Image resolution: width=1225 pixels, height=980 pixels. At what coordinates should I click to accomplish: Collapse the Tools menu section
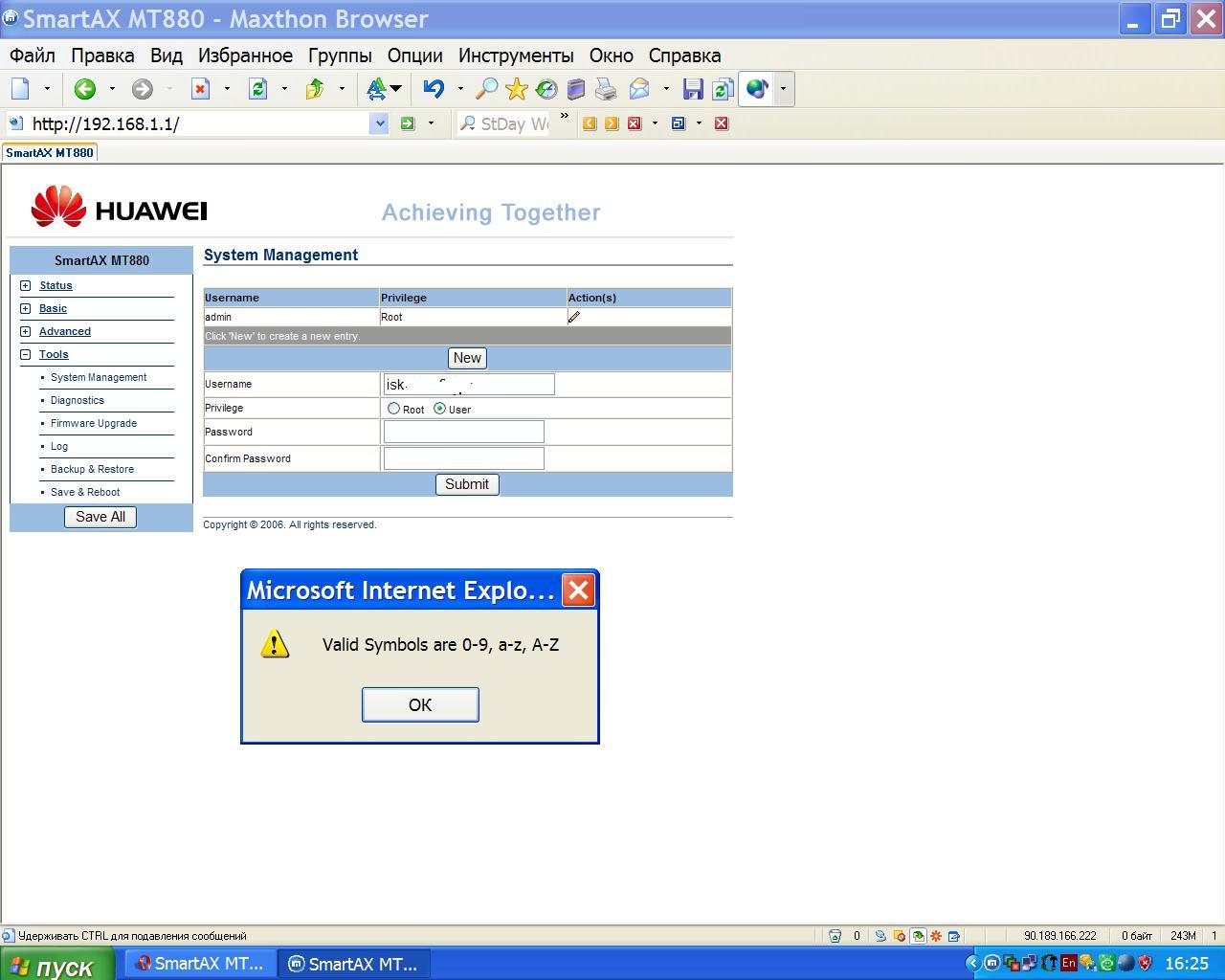click(26, 354)
